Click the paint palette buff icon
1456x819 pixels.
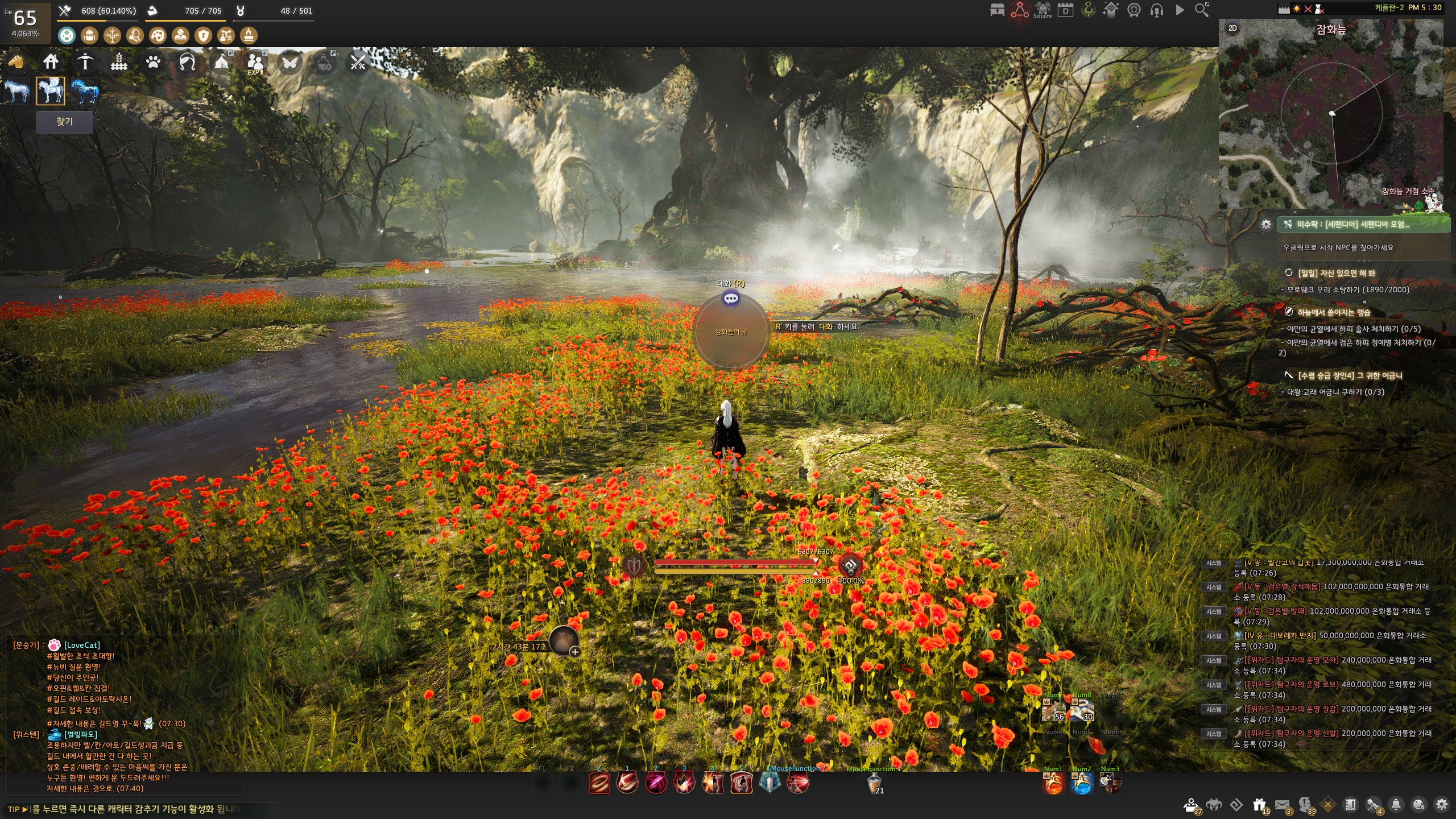coord(158,36)
